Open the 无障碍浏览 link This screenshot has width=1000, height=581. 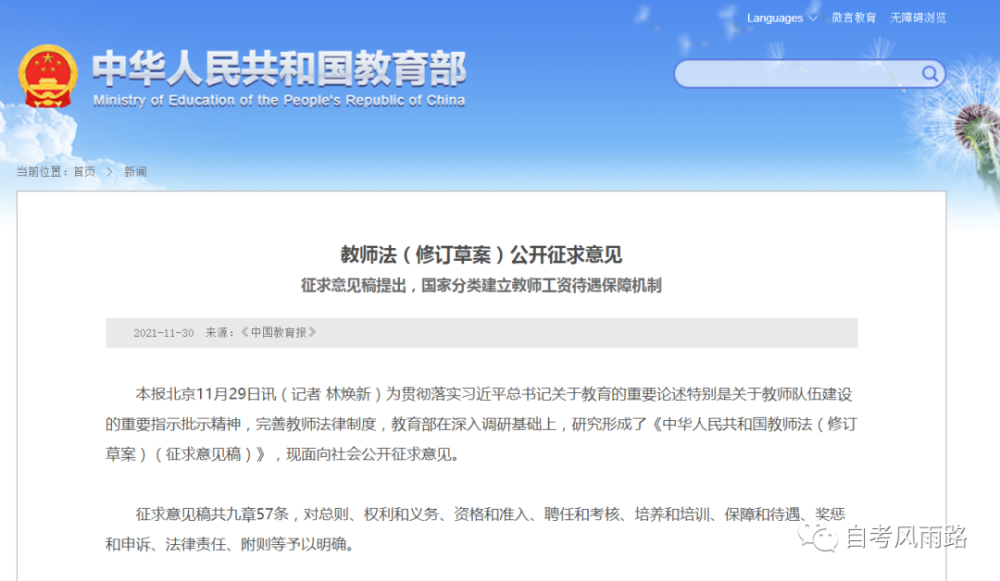[x=918, y=18]
